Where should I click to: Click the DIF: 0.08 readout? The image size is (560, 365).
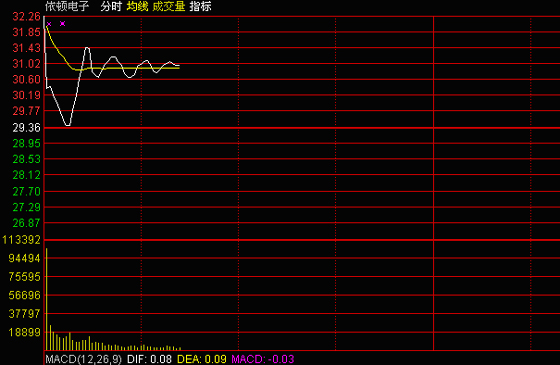click(150, 359)
